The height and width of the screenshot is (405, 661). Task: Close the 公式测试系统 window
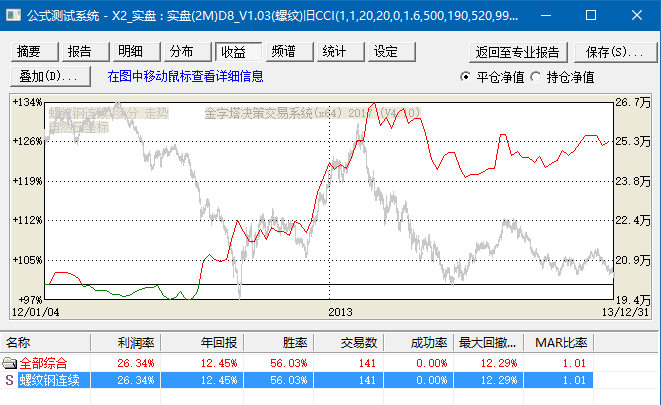pos(637,16)
